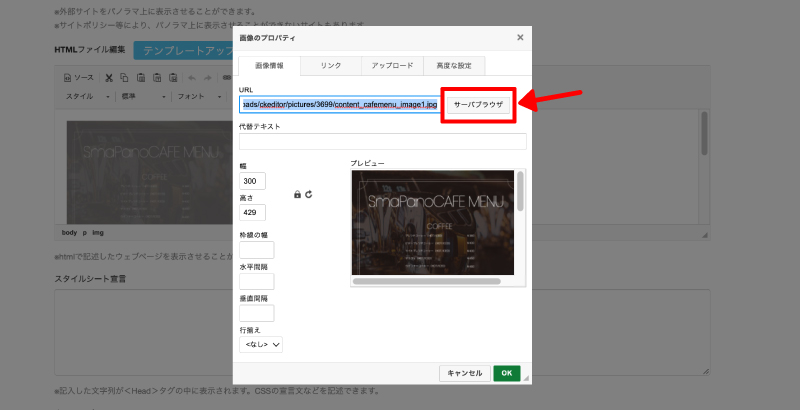This screenshot has width=800, height=410.
Task: Click the preview pane horizontal scrollbar
Action: point(430,281)
